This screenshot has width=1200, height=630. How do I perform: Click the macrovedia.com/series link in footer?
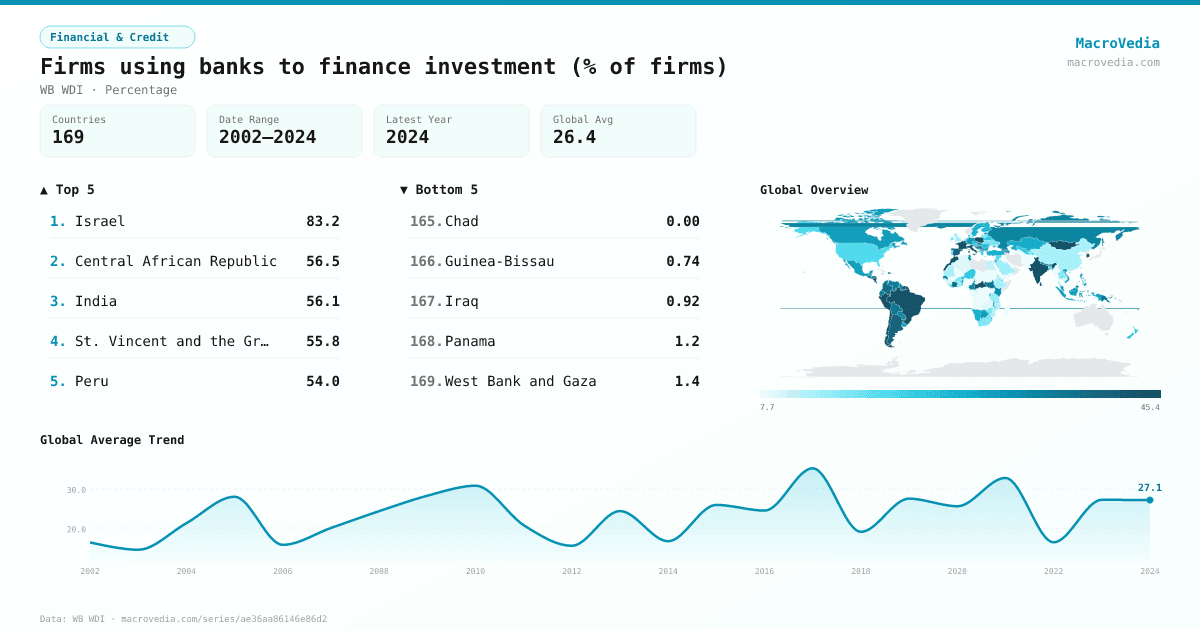[224, 618]
